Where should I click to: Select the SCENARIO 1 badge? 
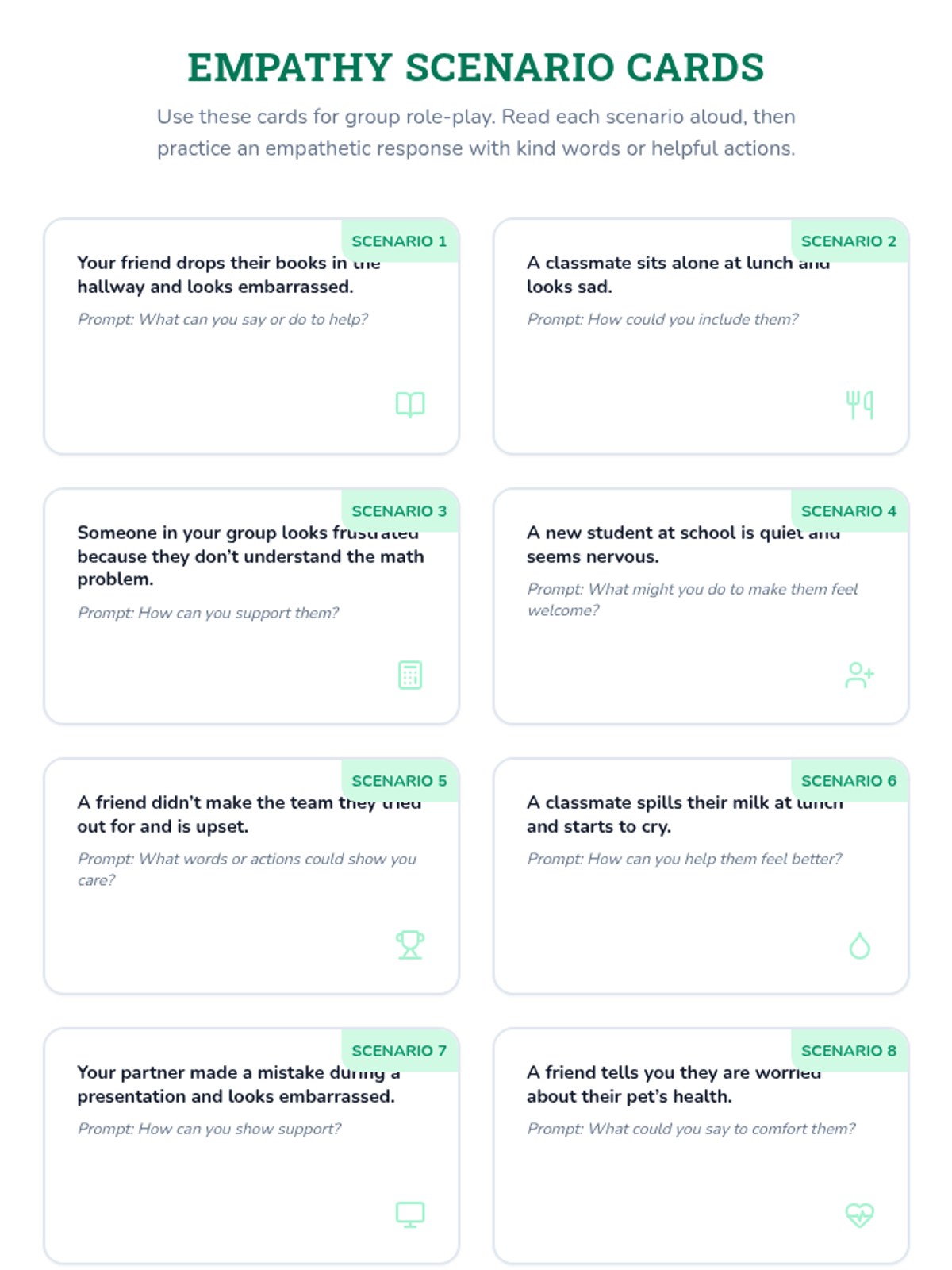coord(400,241)
